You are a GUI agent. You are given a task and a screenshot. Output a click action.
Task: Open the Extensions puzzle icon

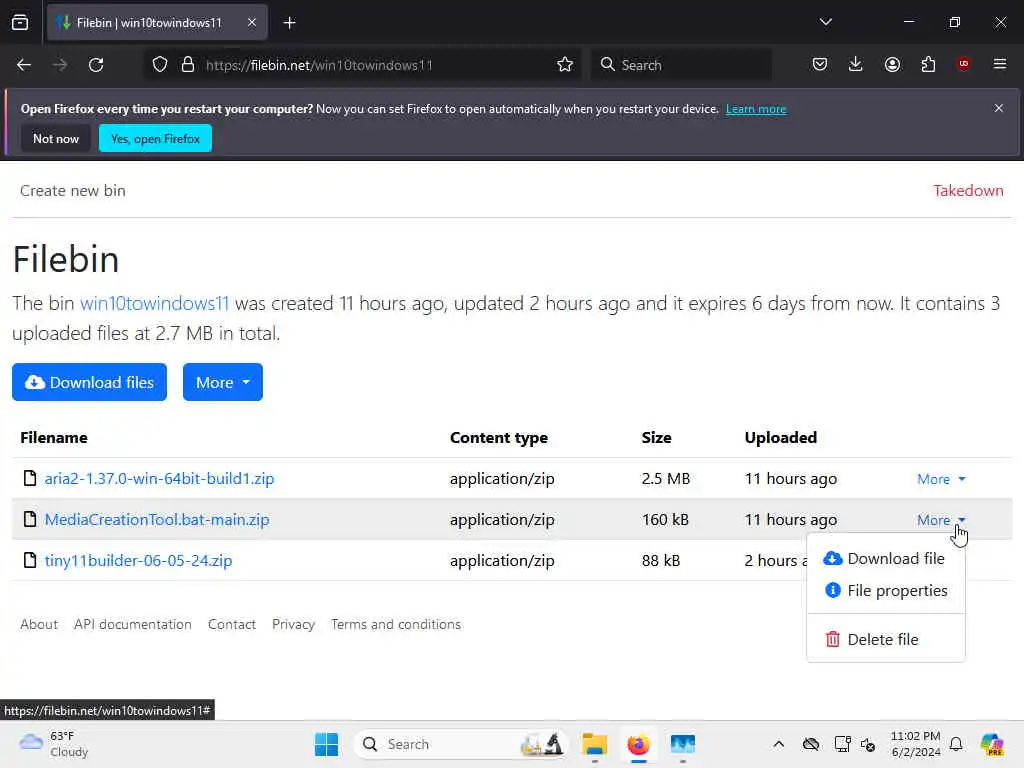[x=928, y=65]
